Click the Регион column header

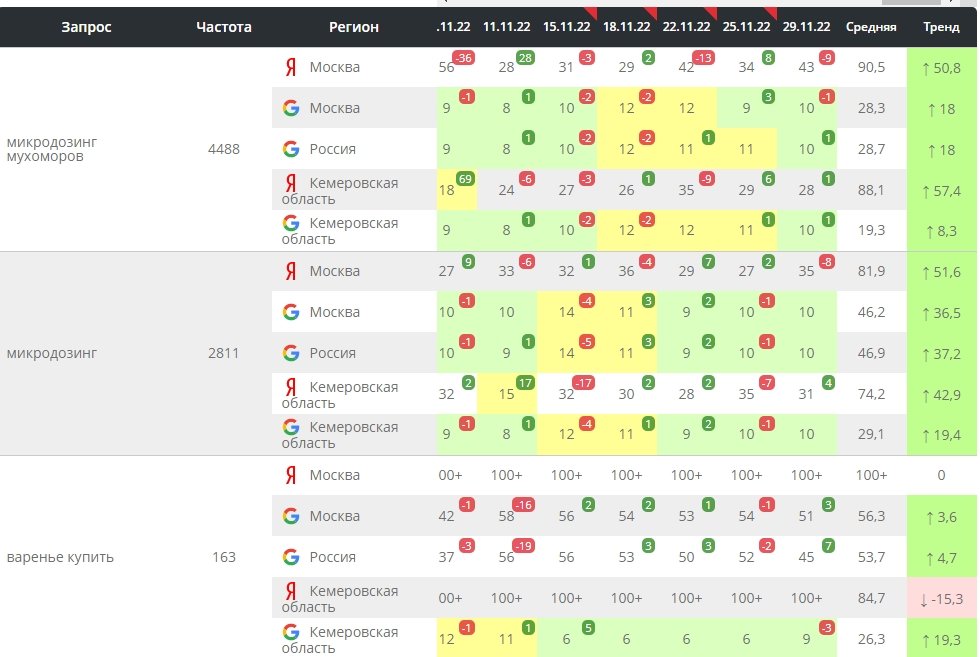(x=354, y=27)
